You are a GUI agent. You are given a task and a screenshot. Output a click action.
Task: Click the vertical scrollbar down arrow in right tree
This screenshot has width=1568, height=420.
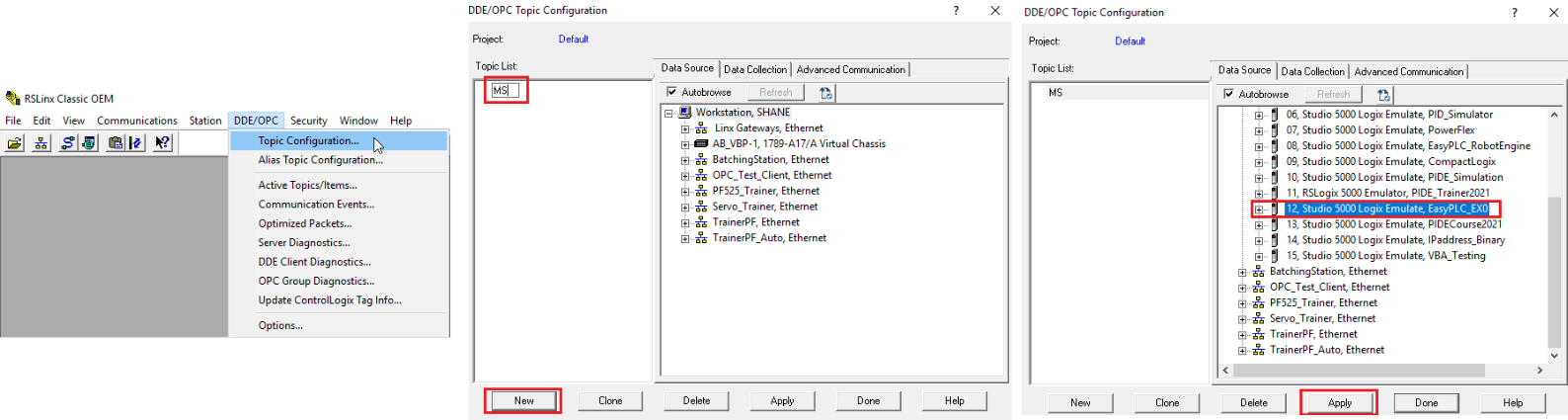[1553, 356]
